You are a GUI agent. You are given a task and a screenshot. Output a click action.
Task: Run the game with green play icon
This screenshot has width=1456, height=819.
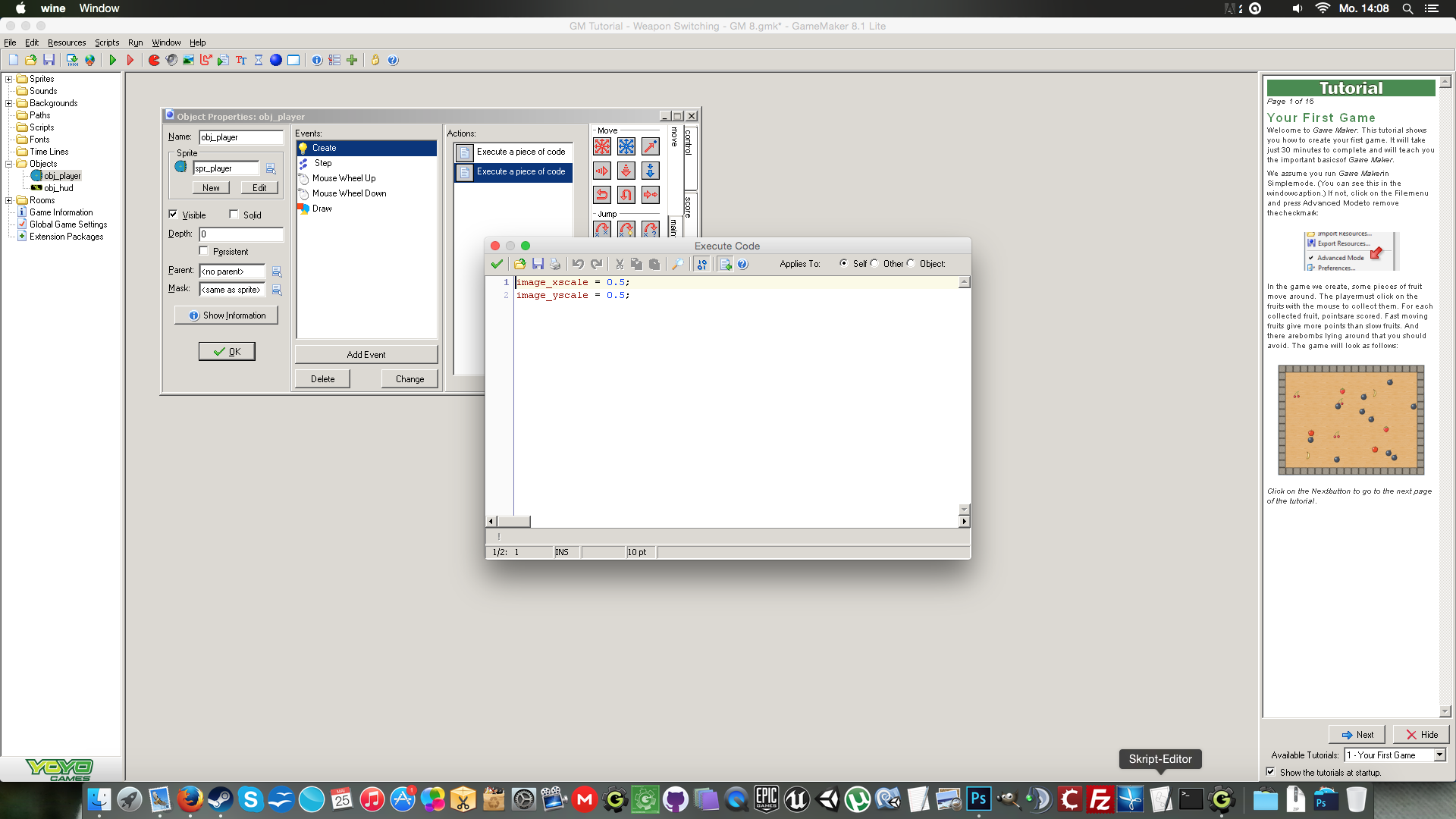113,60
